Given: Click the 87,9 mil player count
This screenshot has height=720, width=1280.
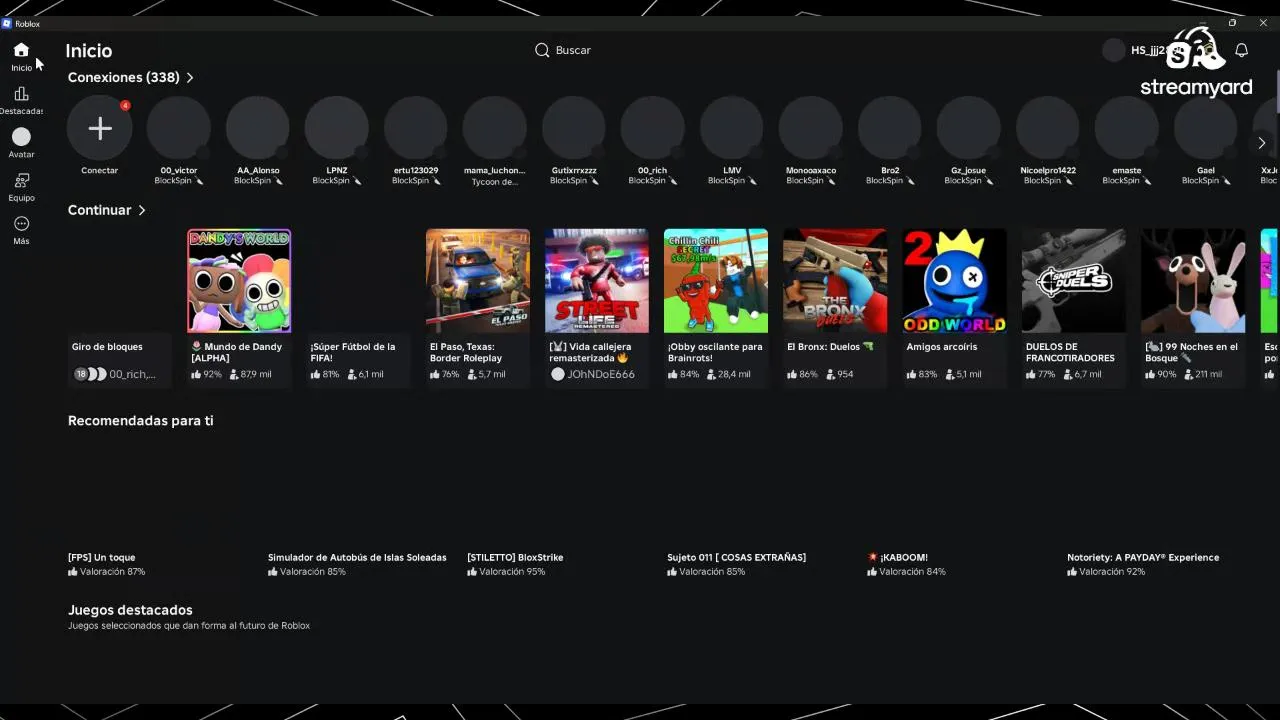Looking at the screenshot, I should (x=251, y=374).
